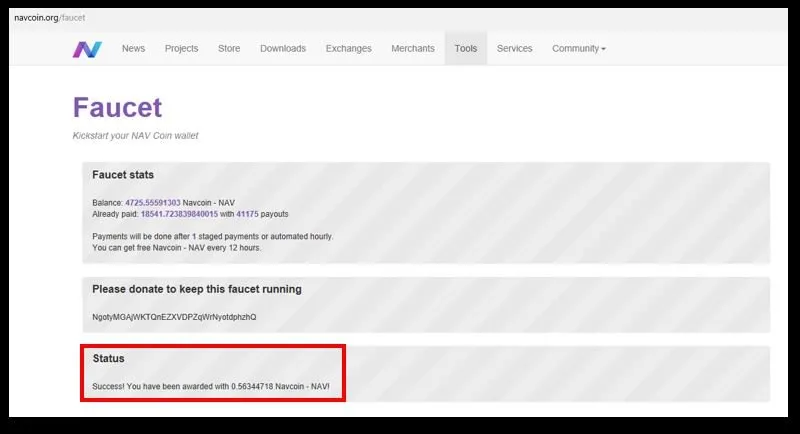Click the 'Faucet stats' heading

[x=123, y=175]
